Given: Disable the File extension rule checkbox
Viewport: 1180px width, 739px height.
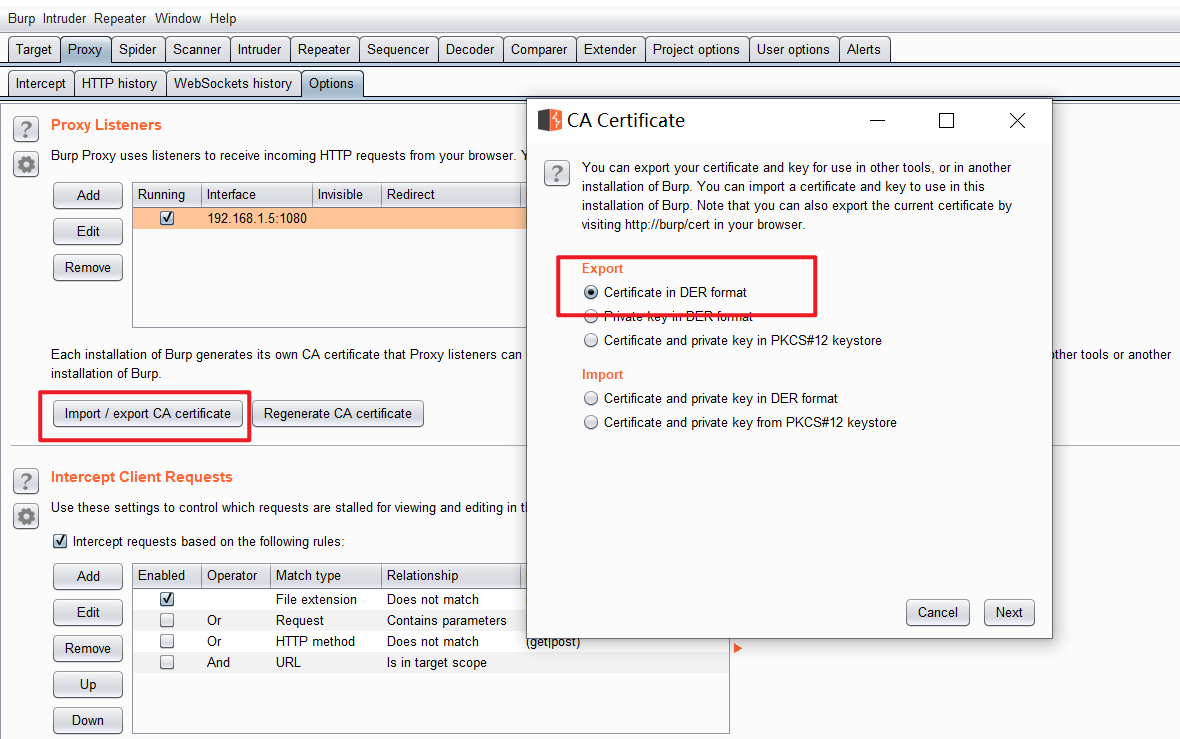Looking at the screenshot, I should (167, 599).
